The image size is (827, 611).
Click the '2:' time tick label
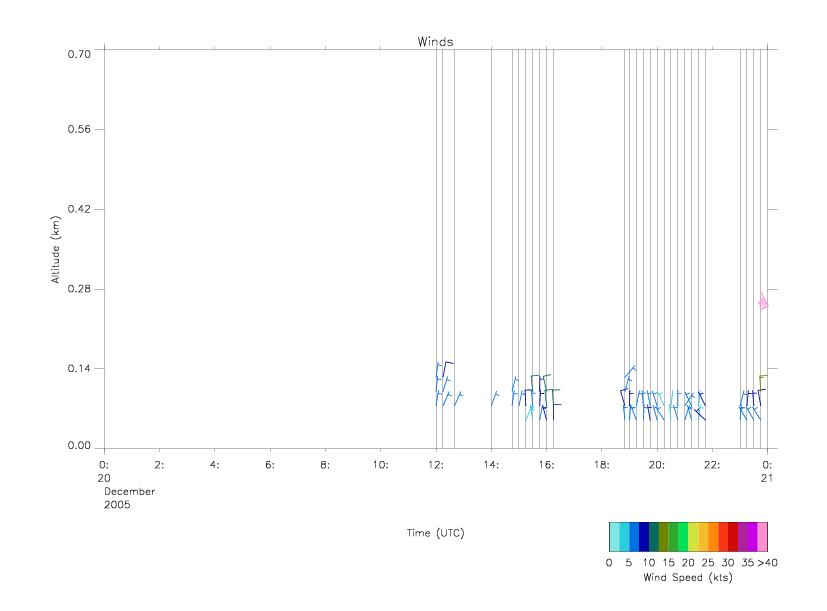click(159, 465)
